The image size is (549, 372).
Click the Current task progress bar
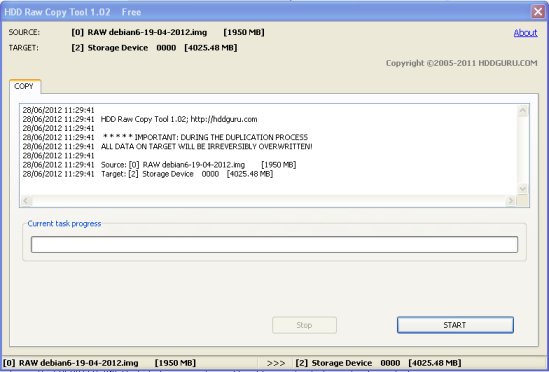274,244
